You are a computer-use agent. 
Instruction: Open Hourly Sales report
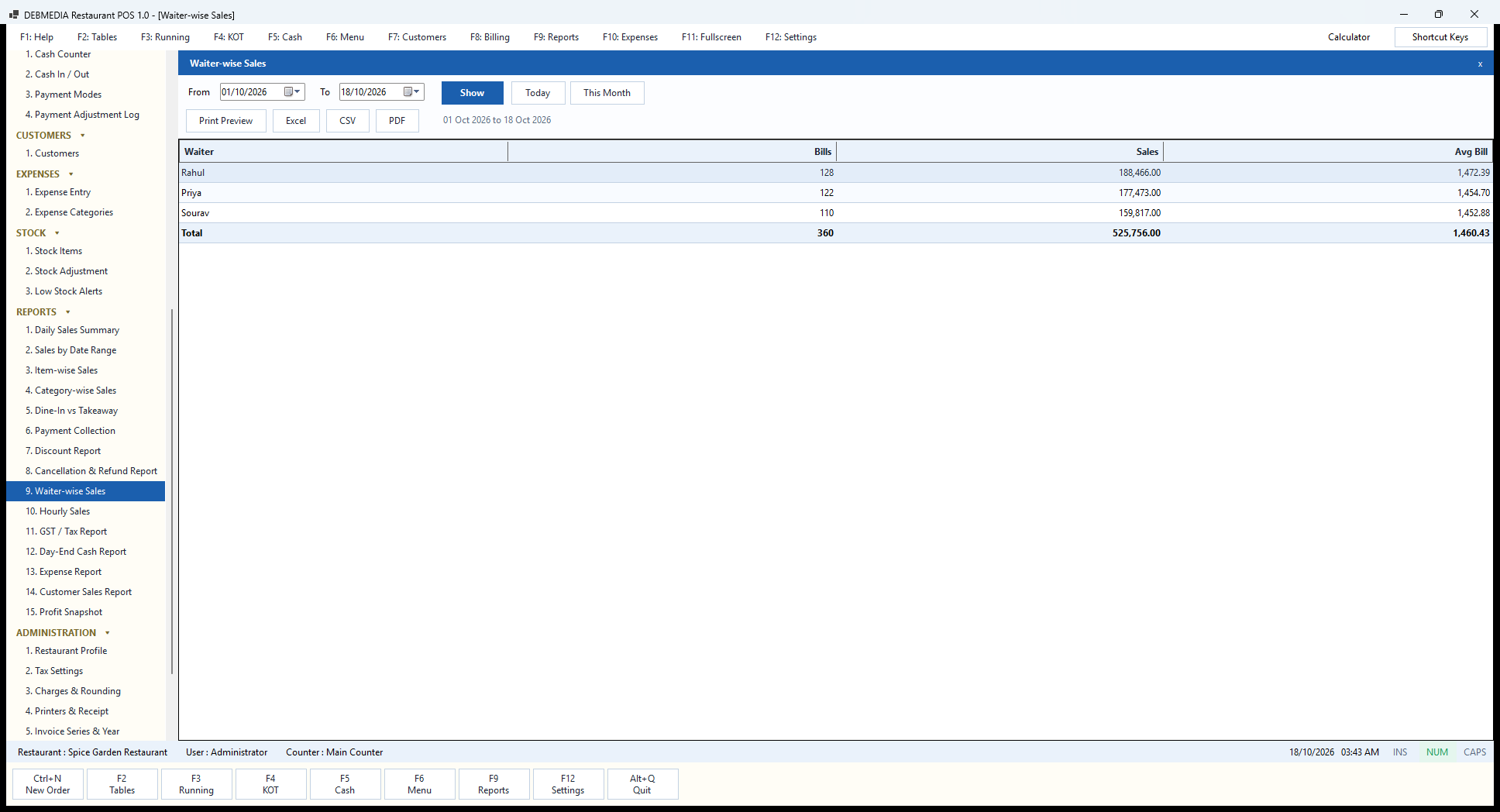pyautogui.click(x=85, y=511)
